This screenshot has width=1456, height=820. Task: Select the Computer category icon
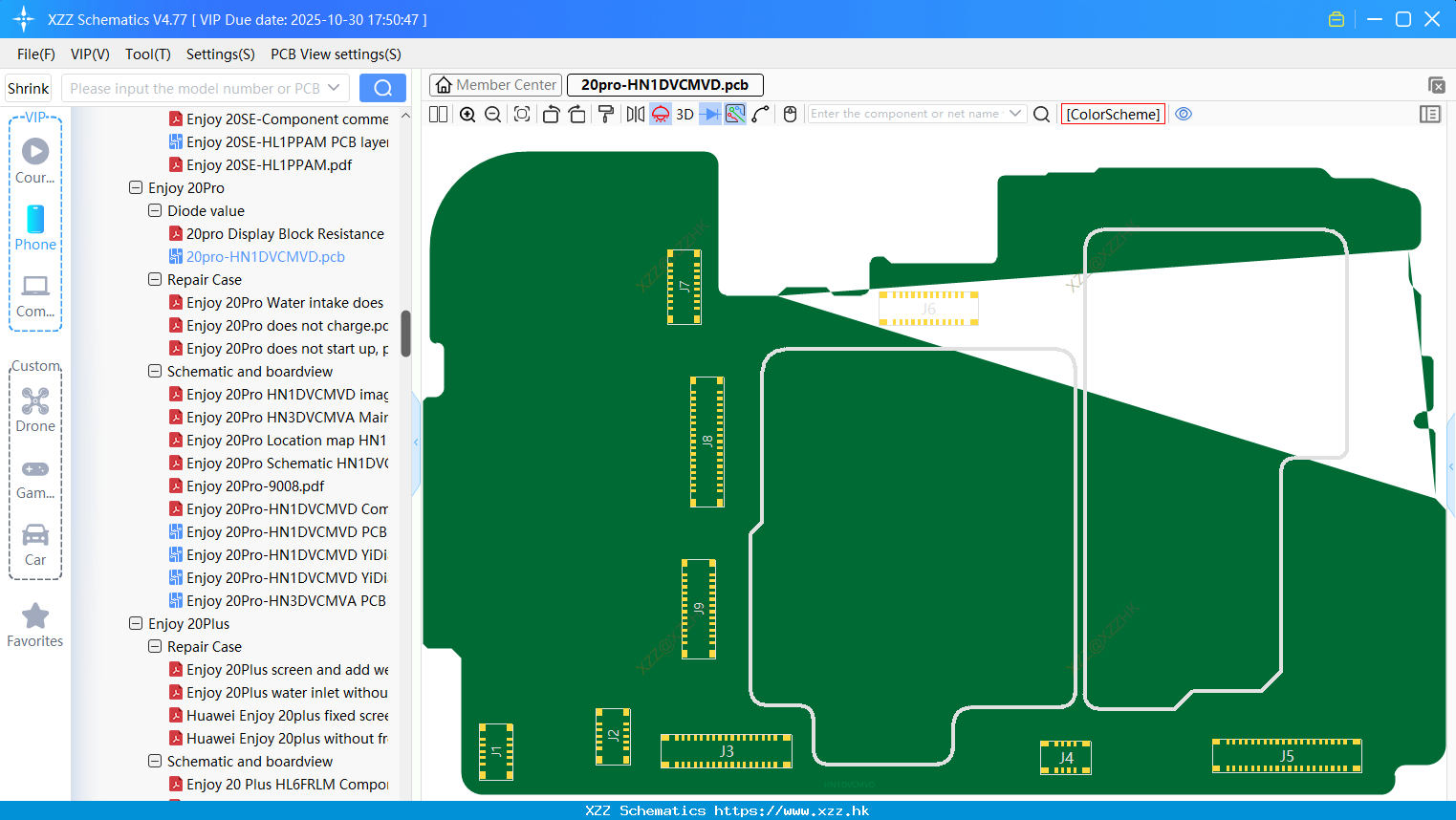(35, 295)
